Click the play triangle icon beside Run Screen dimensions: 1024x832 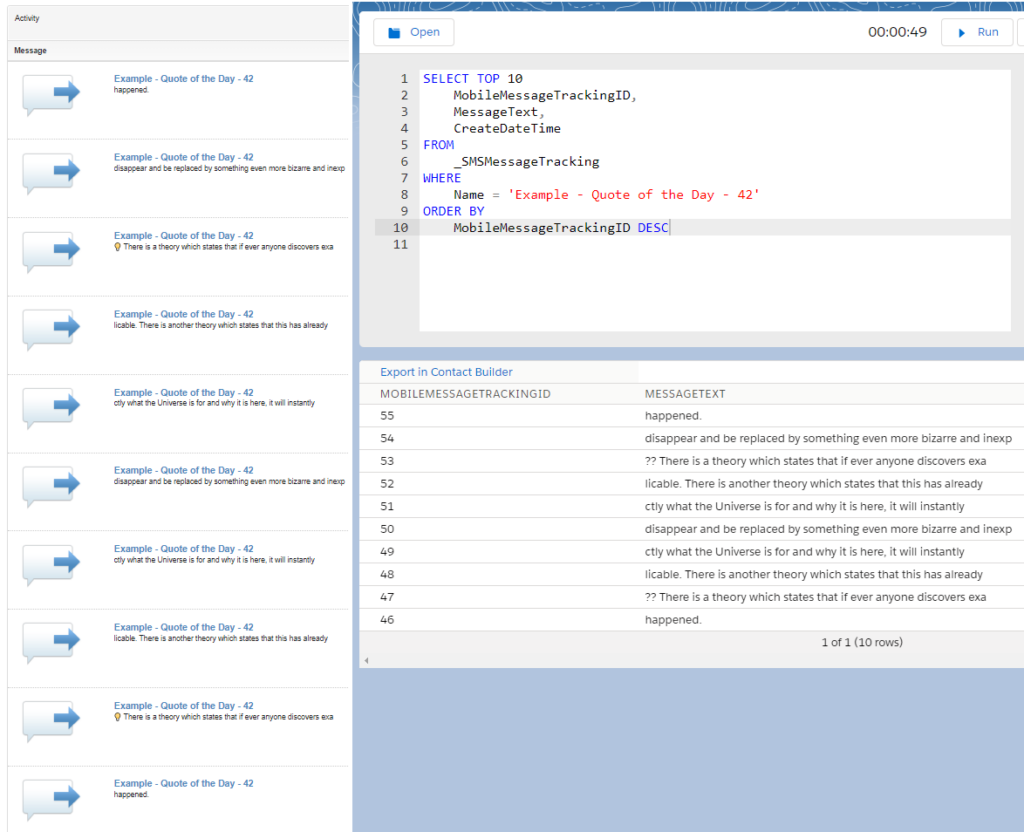click(962, 33)
